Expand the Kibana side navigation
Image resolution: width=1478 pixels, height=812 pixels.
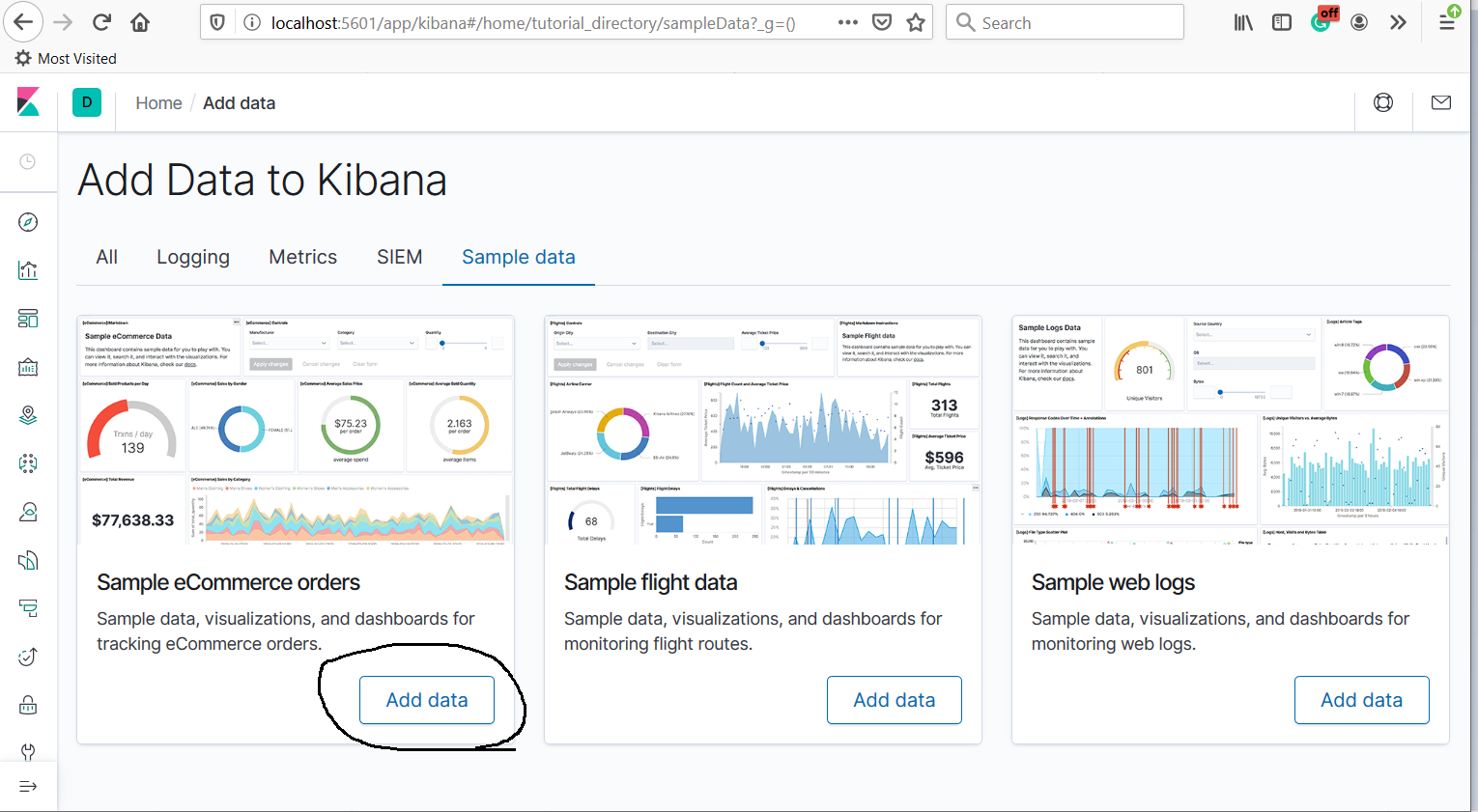(x=28, y=786)
